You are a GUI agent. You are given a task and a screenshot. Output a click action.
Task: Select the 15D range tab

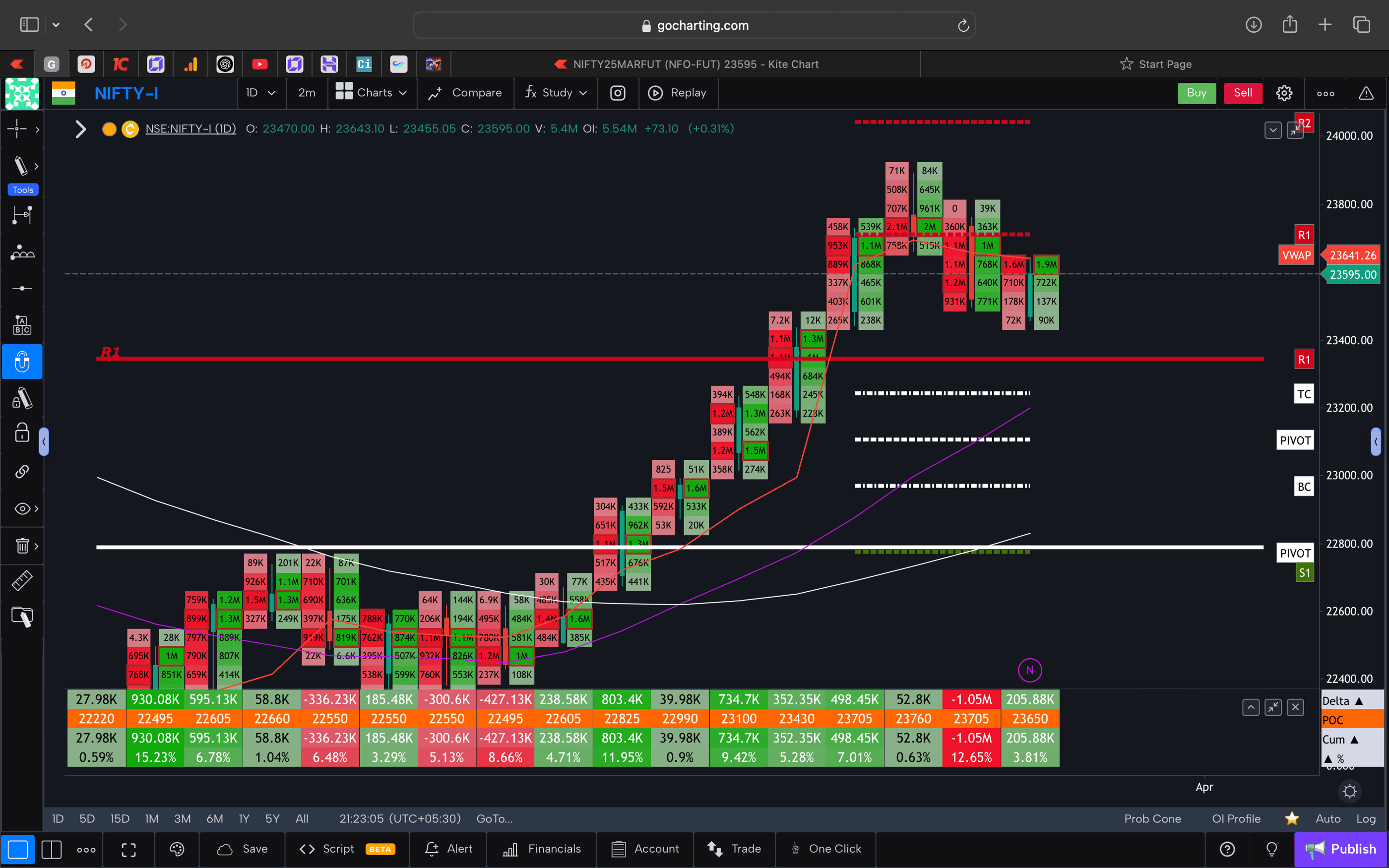point(120,818)
